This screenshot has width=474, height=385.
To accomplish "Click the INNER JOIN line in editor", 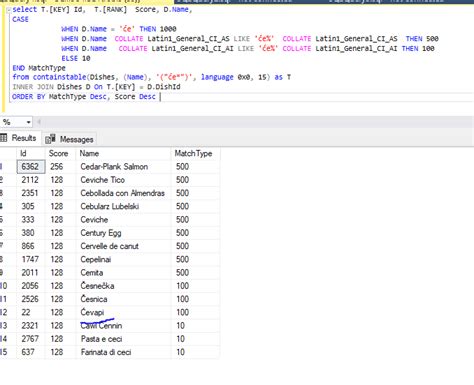I will pyautogui.click(x=96, y=87).
